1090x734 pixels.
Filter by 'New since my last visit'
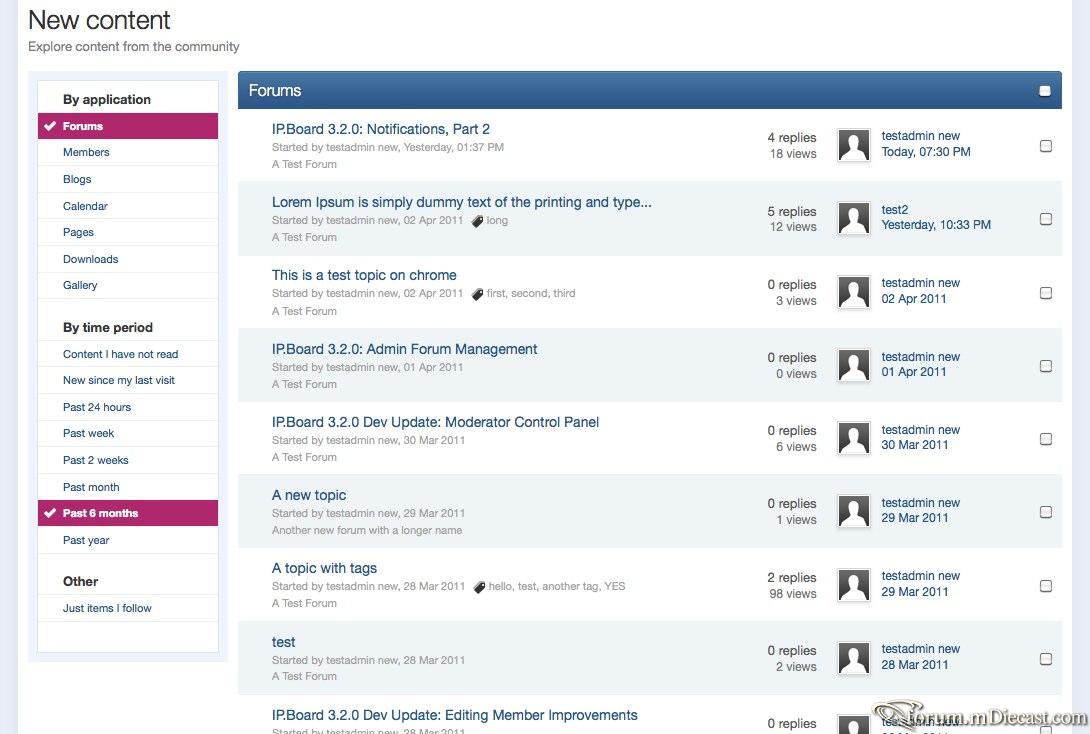[x=128, y=380]
